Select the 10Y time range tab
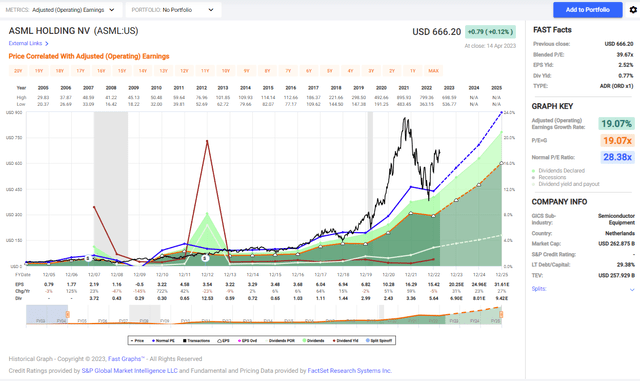 (x=226, y=71)
